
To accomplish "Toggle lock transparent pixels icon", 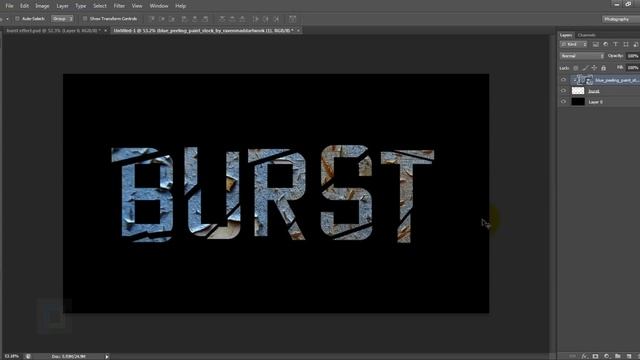I will tap(576, 68).
